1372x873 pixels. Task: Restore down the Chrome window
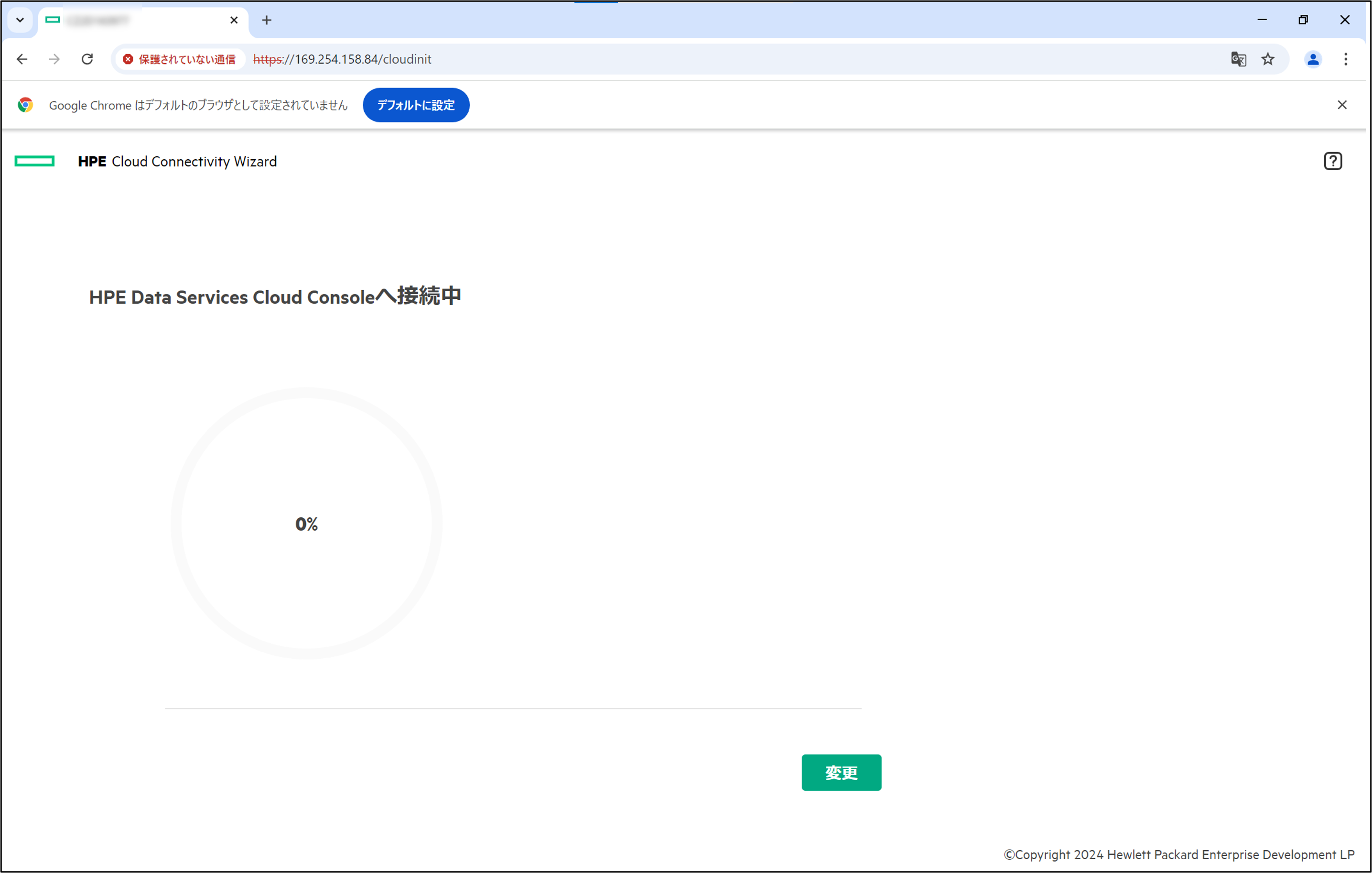(1303, 20)
